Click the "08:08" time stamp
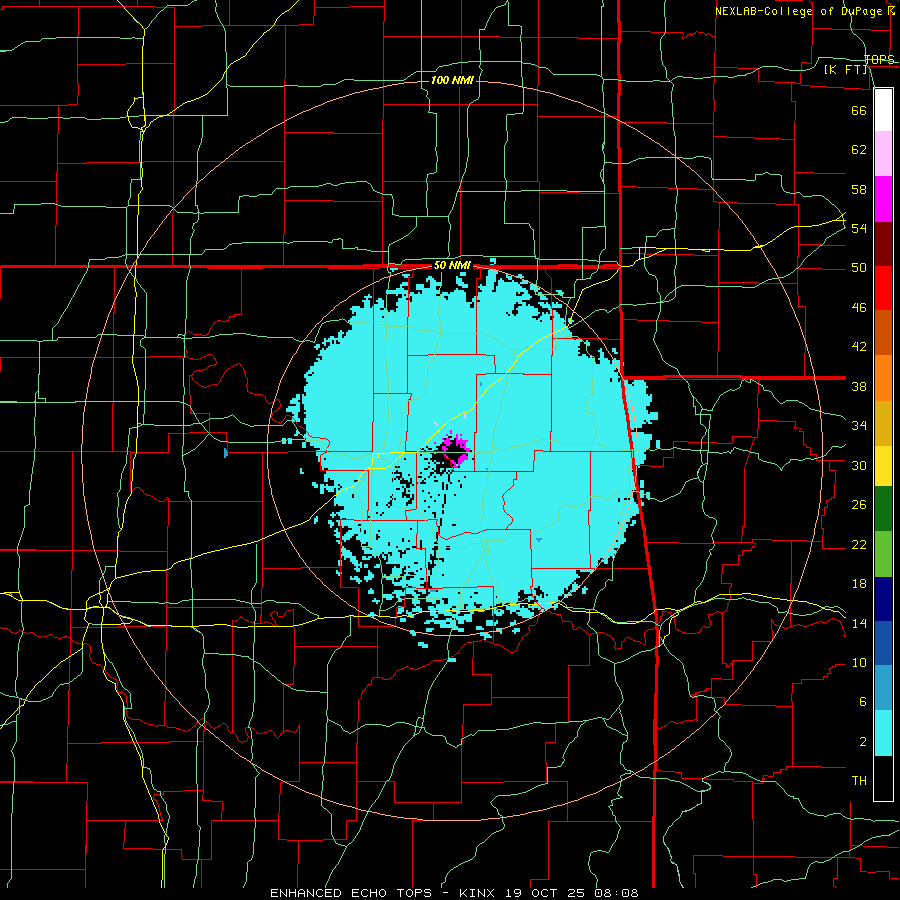Screen dimensions: 900x900 pyautogui.click(x=616, y=893)
